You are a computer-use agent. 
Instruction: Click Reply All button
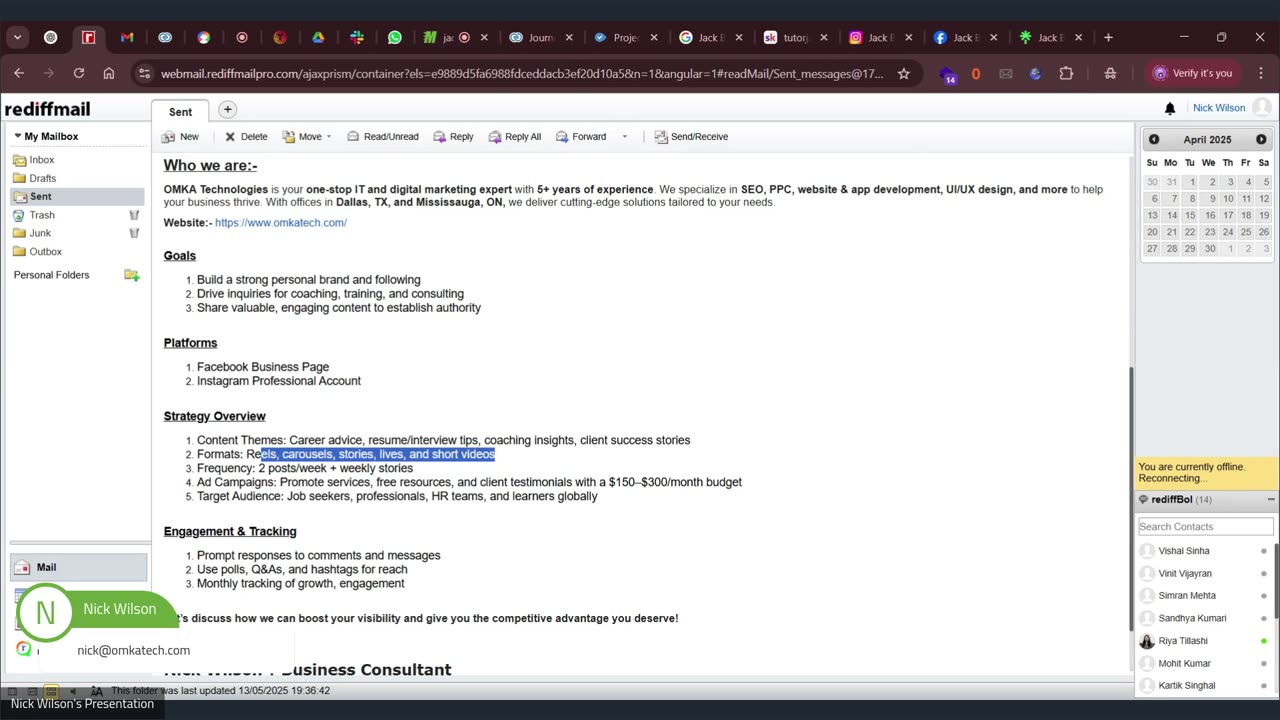(x=514, y=137)
